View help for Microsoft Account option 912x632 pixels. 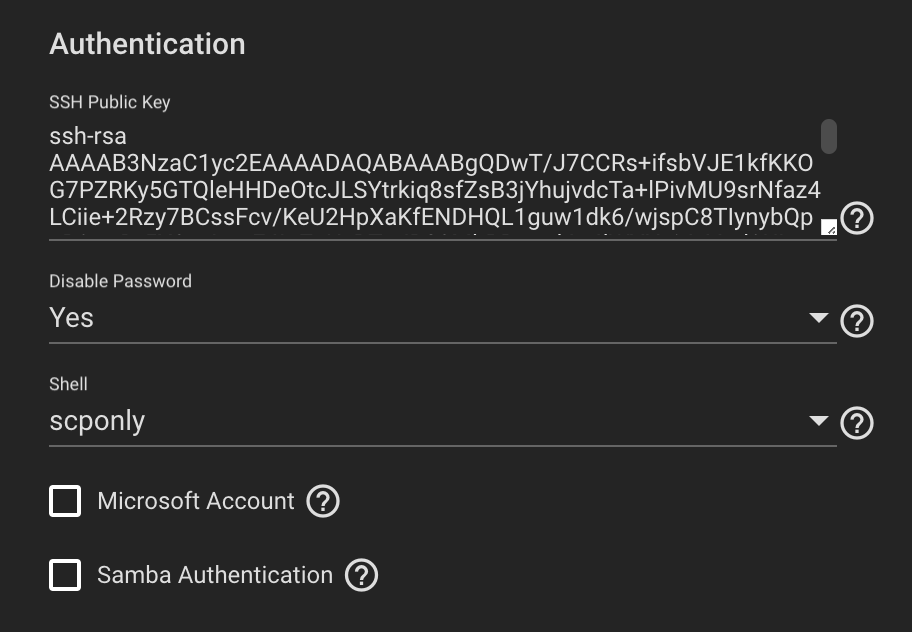[x=323, y=501]
